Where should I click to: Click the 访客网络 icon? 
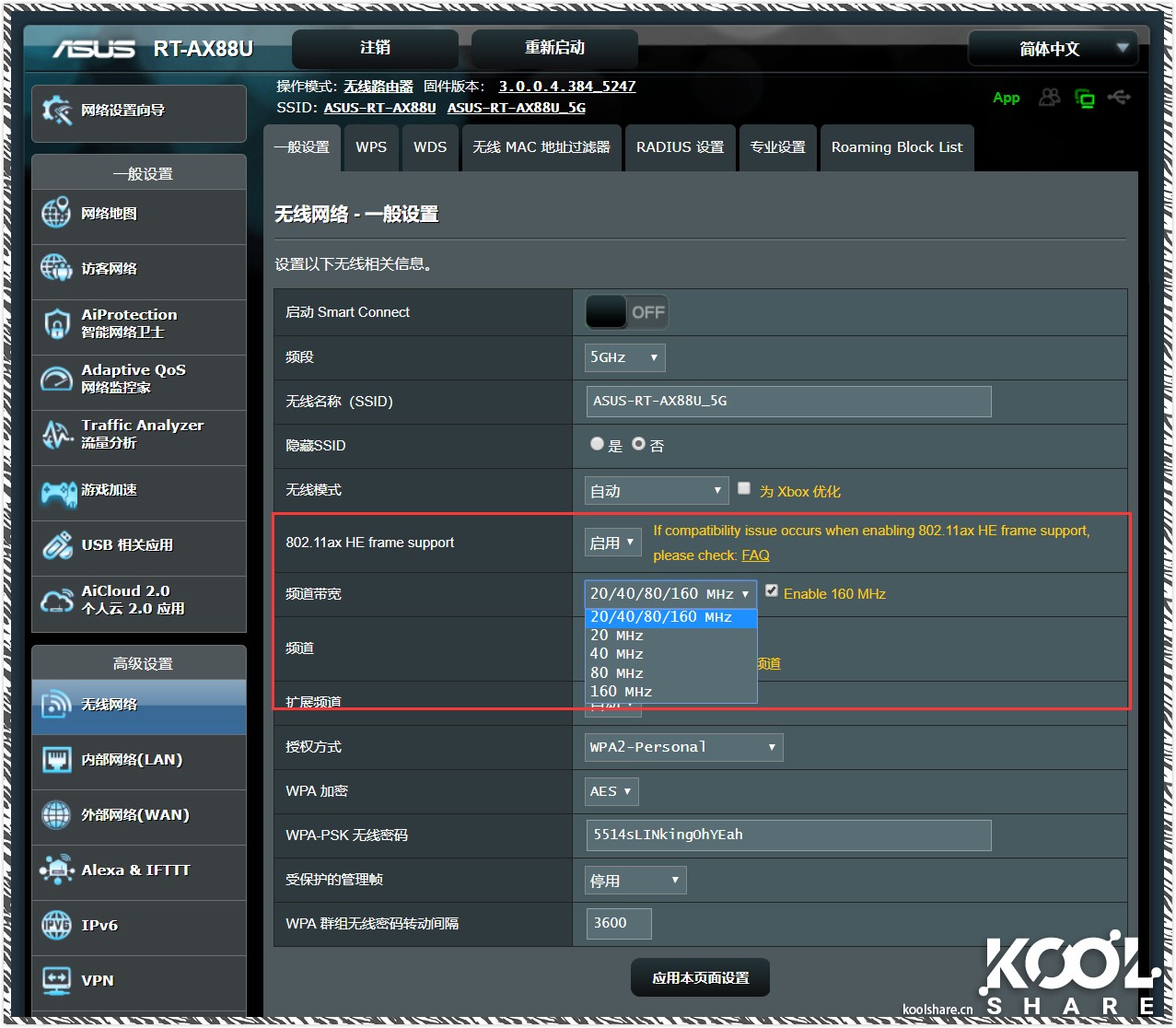click(56, 268)
